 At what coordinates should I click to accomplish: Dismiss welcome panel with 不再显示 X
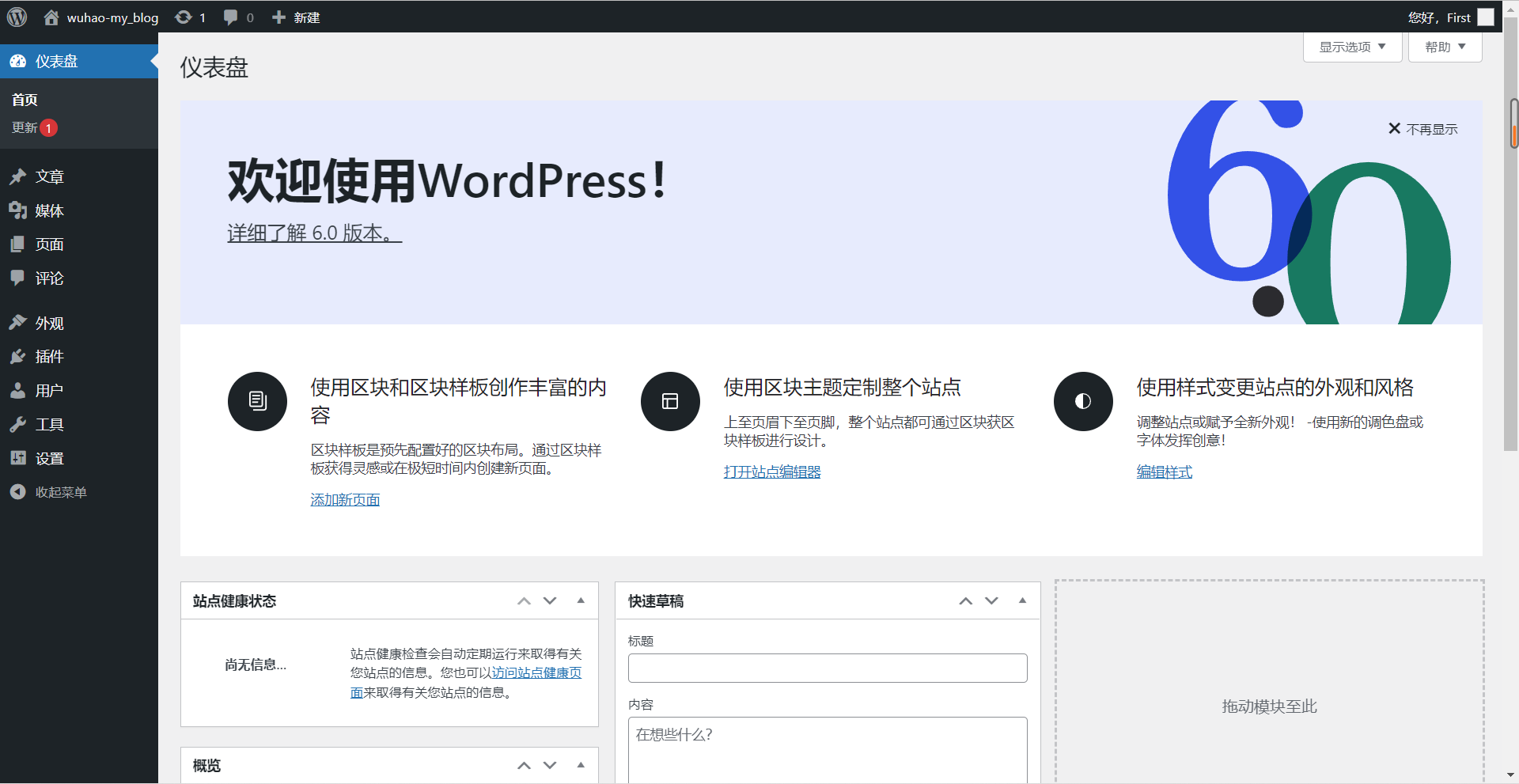(1422, 129)
